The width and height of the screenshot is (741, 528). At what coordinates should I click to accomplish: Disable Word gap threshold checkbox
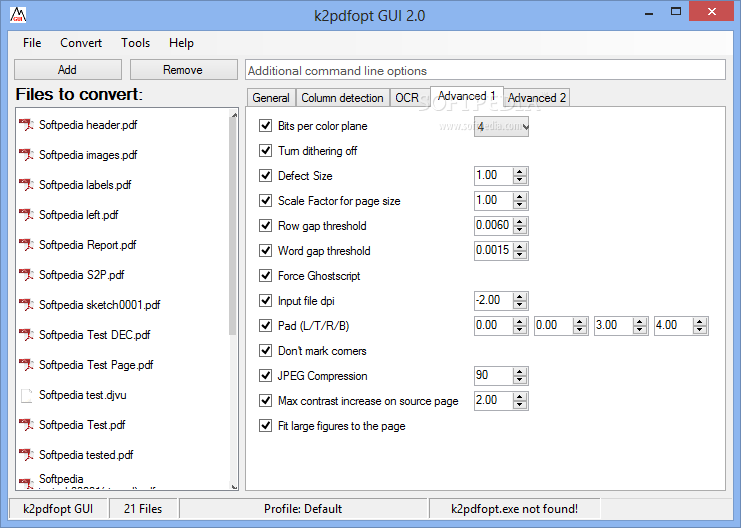(266, 251)
